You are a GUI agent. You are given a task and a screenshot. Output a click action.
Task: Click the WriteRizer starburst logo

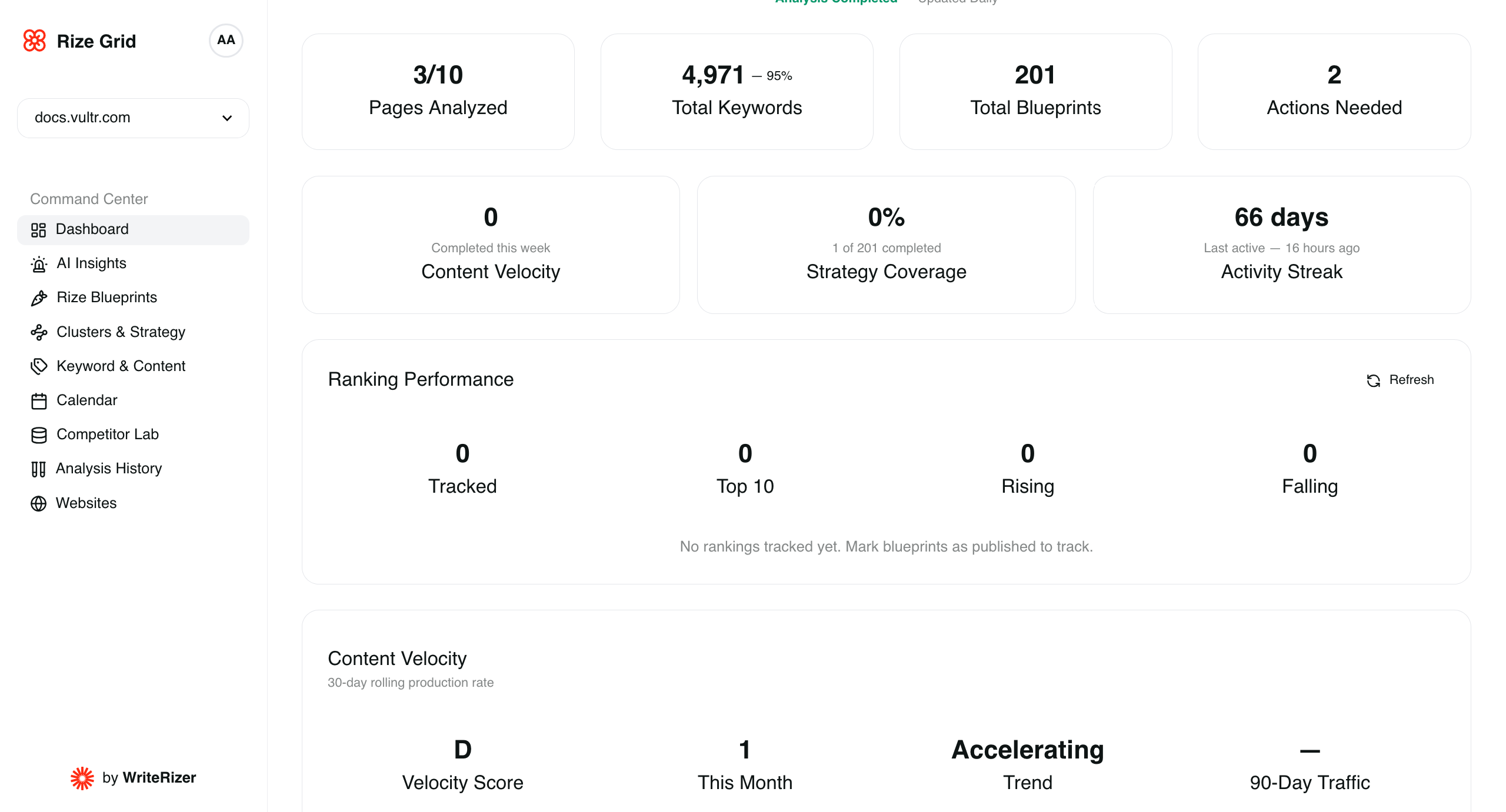click(82, 777)
